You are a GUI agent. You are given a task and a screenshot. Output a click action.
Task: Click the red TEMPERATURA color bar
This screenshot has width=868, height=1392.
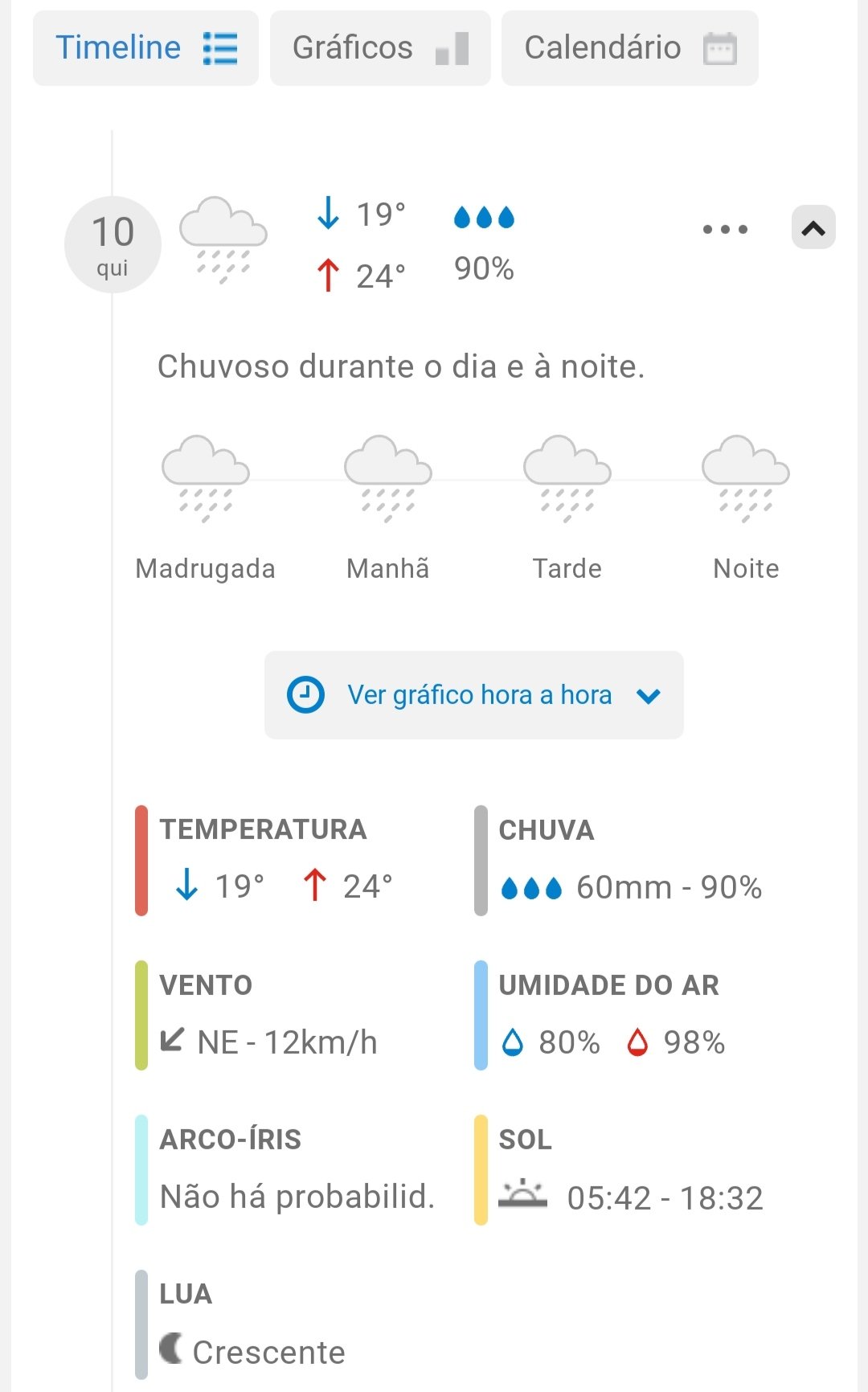click(x=141, y=861)
